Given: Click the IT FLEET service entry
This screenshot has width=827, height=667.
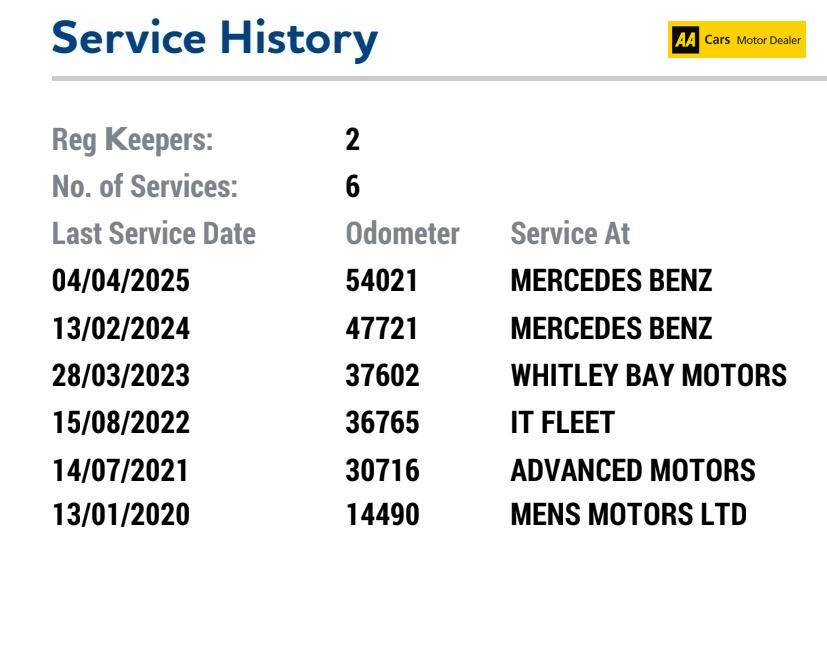Looking at the screenshot, I should (562, 422).
